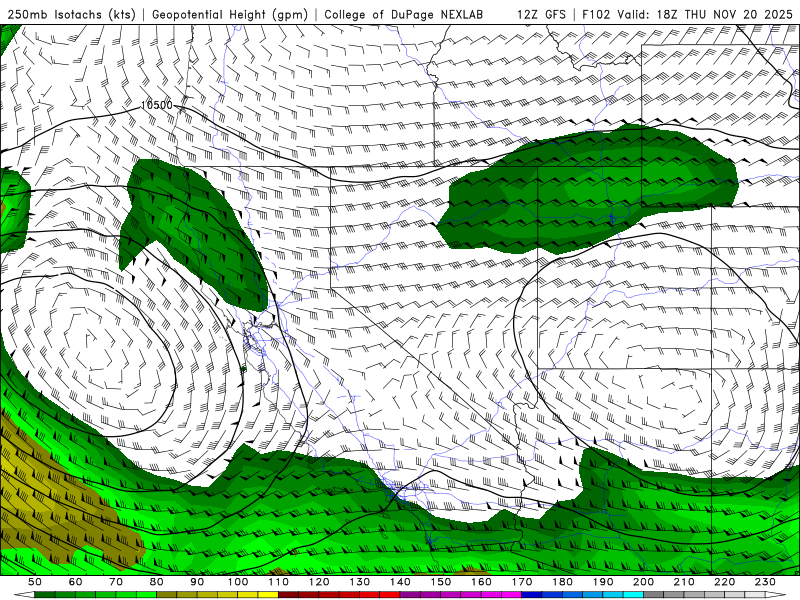Screen dimensions: 800x600
Task: Click the 230 value on the color scale
Action: click(765, 582)
